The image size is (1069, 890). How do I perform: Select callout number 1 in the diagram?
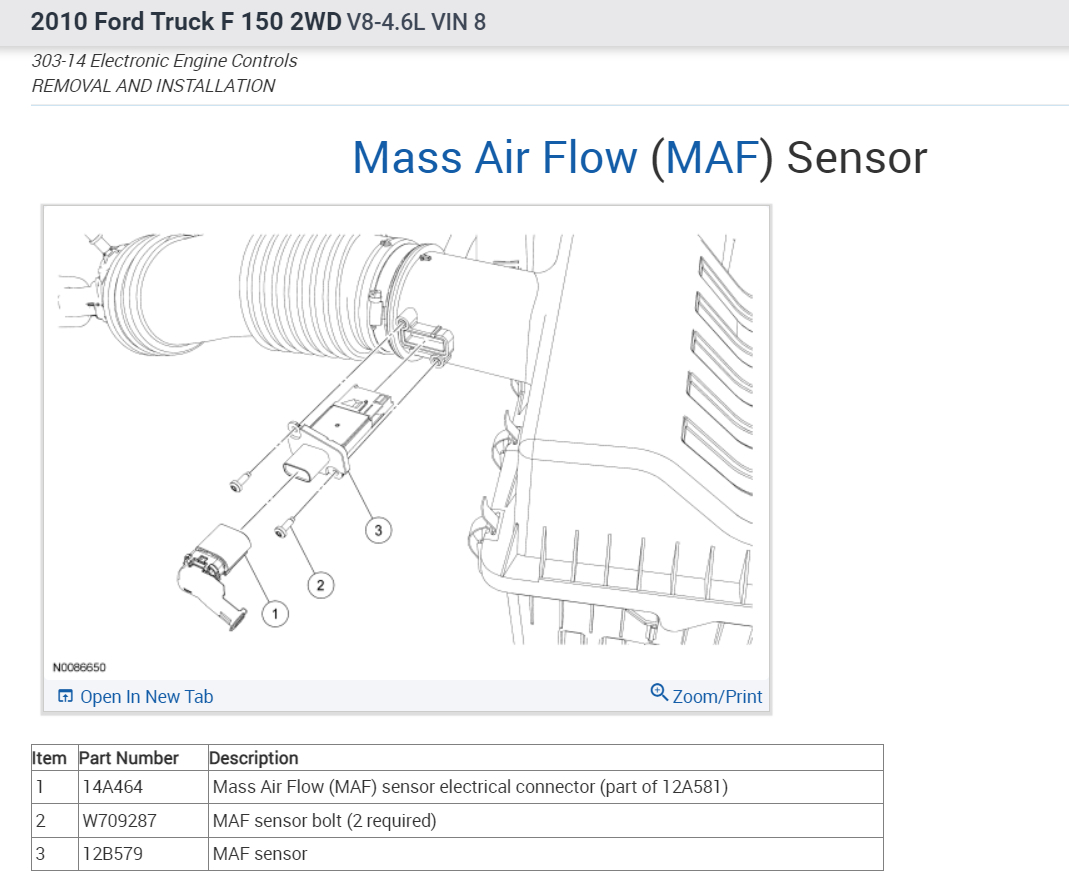click(274, 613)
